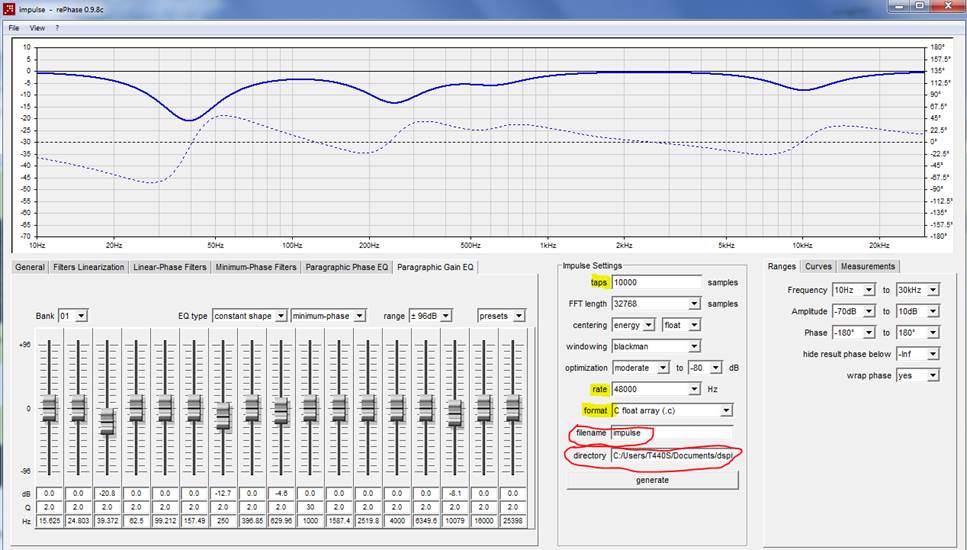The image size is (967, 550).
Task: Click the rePhase app icon in title bar
Action: click(8, 9)
